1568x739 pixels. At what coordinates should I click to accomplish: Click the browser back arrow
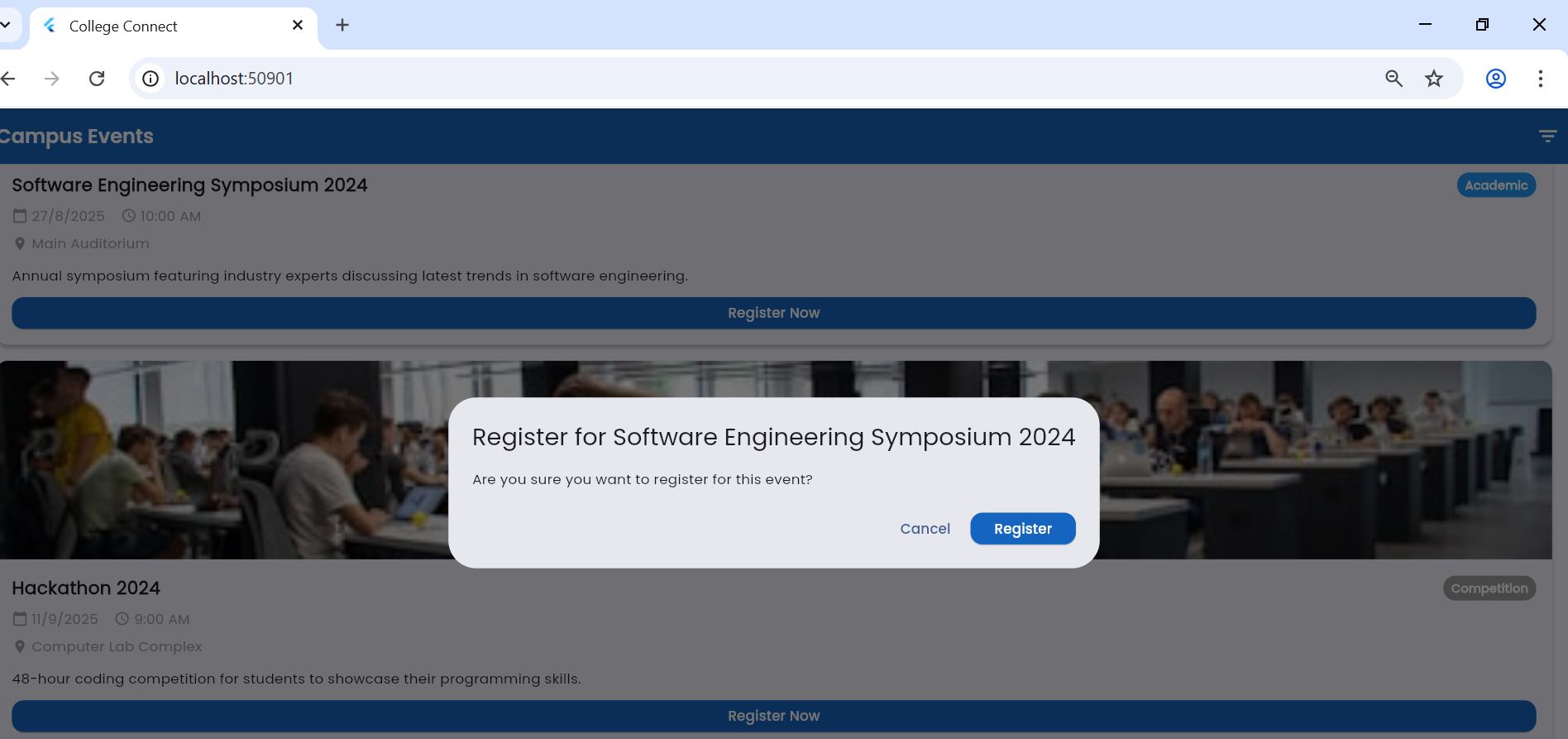point(9,79)
